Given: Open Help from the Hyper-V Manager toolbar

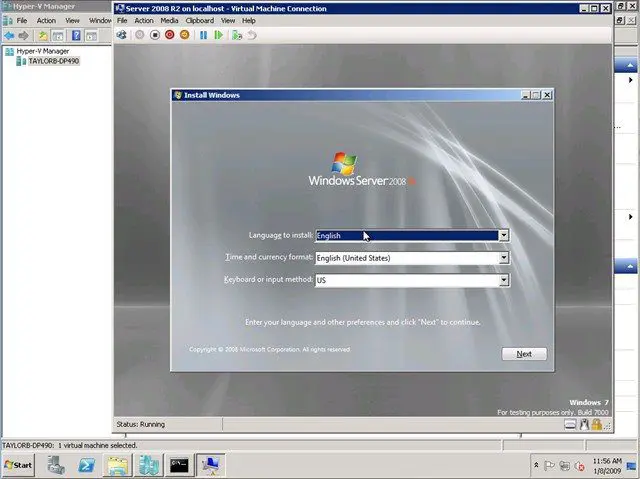Looking at the screenshot, I should click(x=76, y=36).
